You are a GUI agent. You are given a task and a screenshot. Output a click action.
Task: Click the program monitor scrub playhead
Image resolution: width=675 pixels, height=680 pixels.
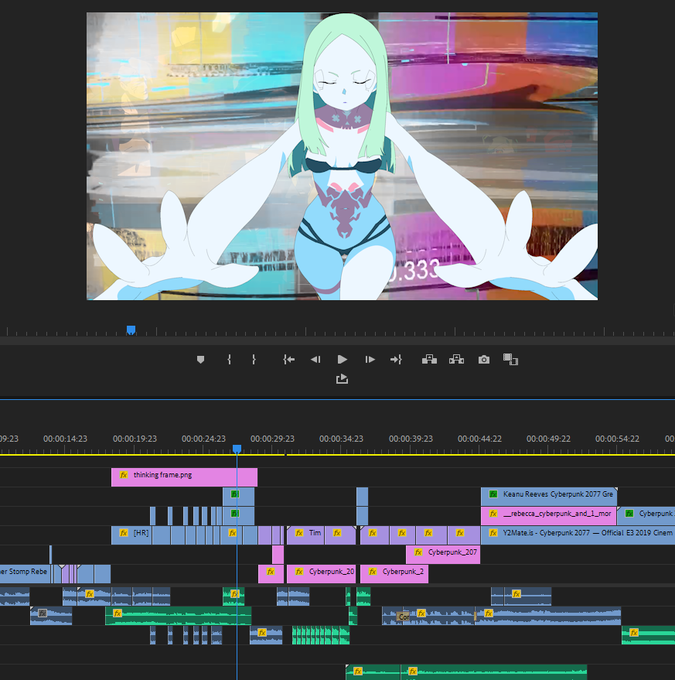pos(131,330)
